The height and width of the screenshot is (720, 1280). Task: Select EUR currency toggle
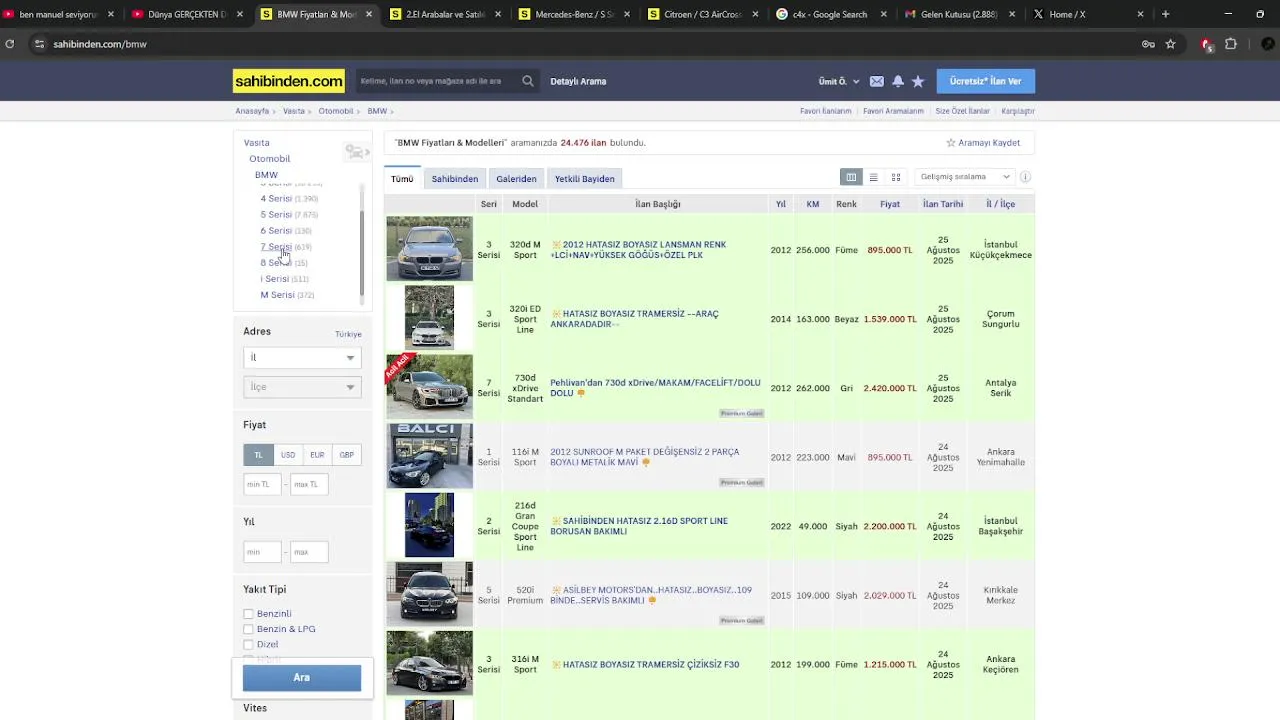[317, 455]
